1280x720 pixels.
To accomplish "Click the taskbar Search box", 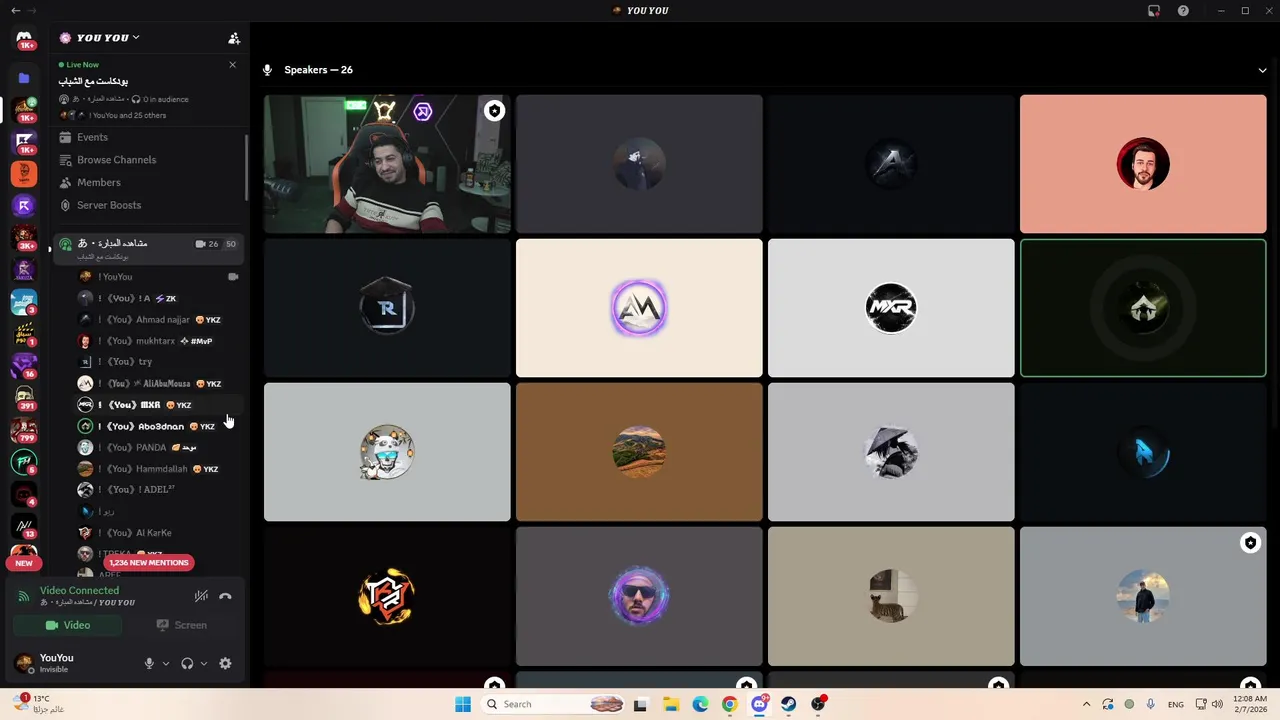I will pyautogui.click(x=553, y=704).
